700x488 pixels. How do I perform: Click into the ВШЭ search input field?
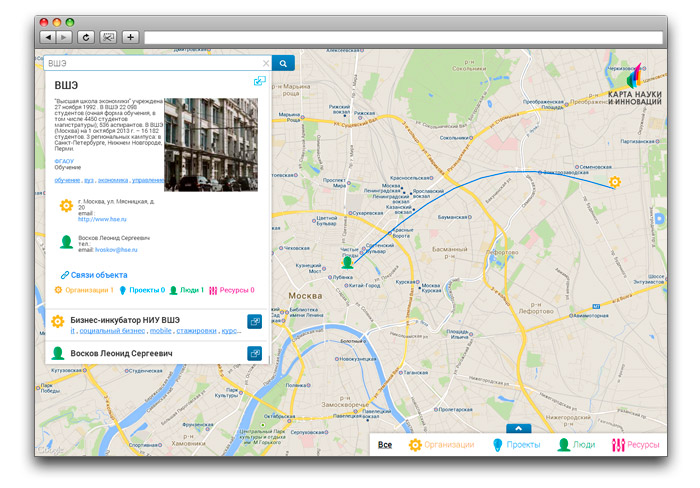click(x=150, y=63)
